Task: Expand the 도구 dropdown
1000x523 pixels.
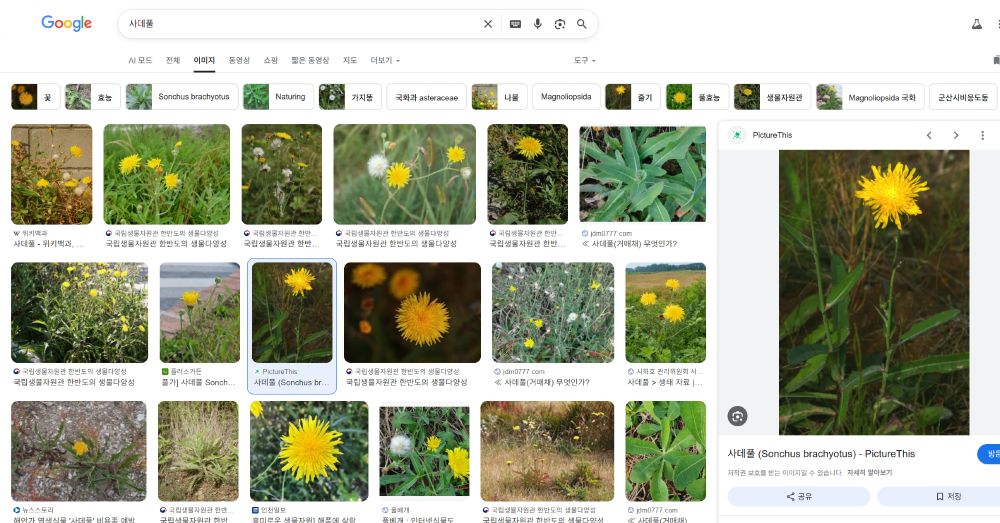Action: pyautogui.click(x=584, y=60)
